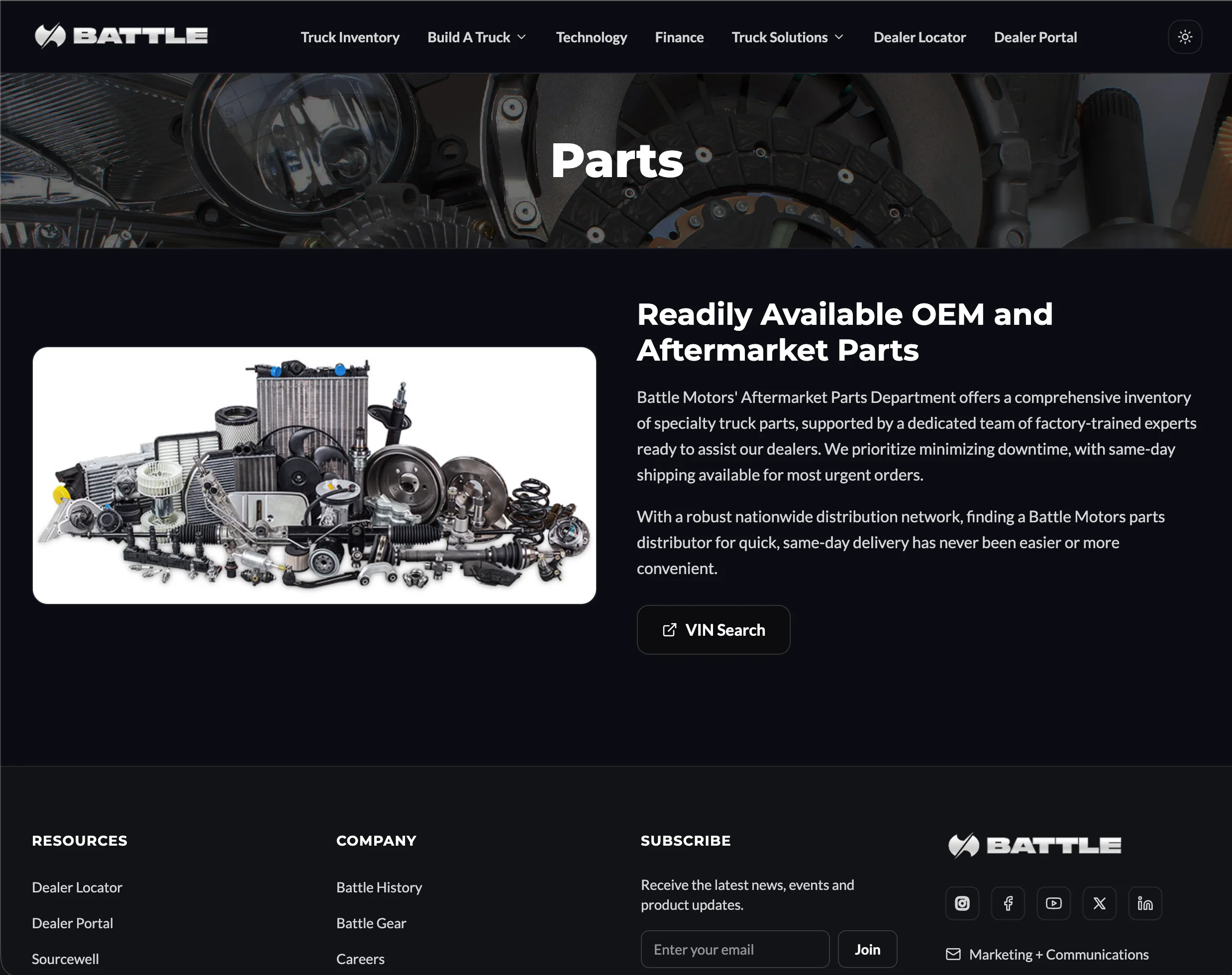Open the X (Twitter) social icon
The width and height of the screenshot is (1232, 975).
[1099, 903]
